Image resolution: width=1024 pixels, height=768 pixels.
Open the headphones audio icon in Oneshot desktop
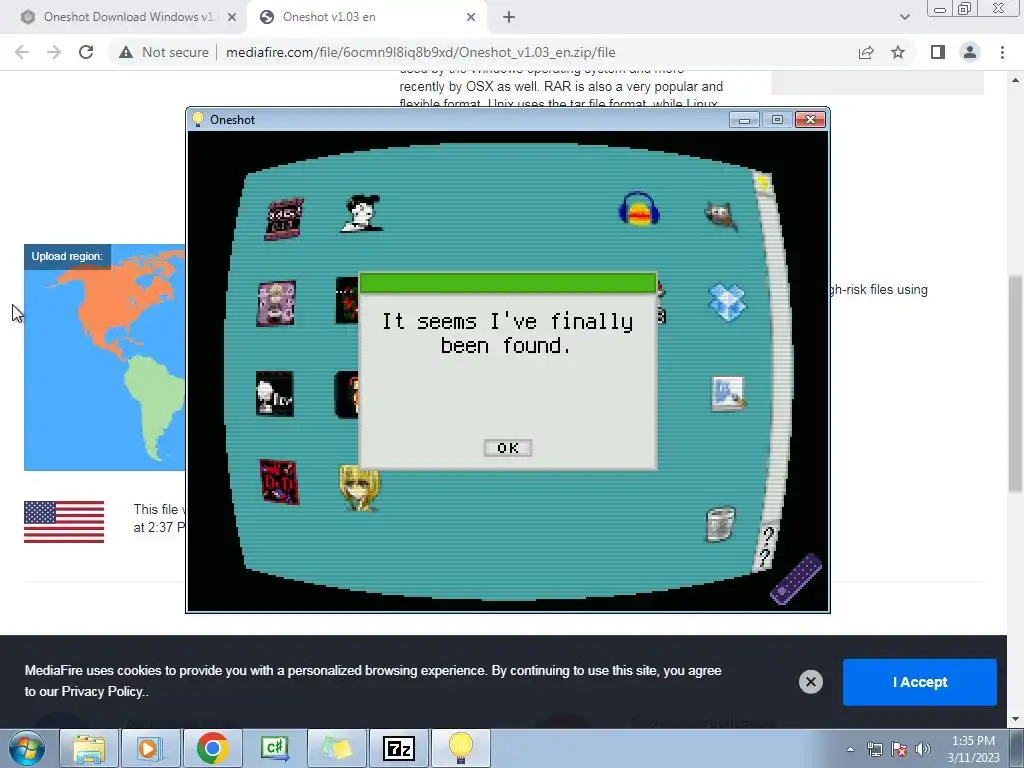pos(639,210)
